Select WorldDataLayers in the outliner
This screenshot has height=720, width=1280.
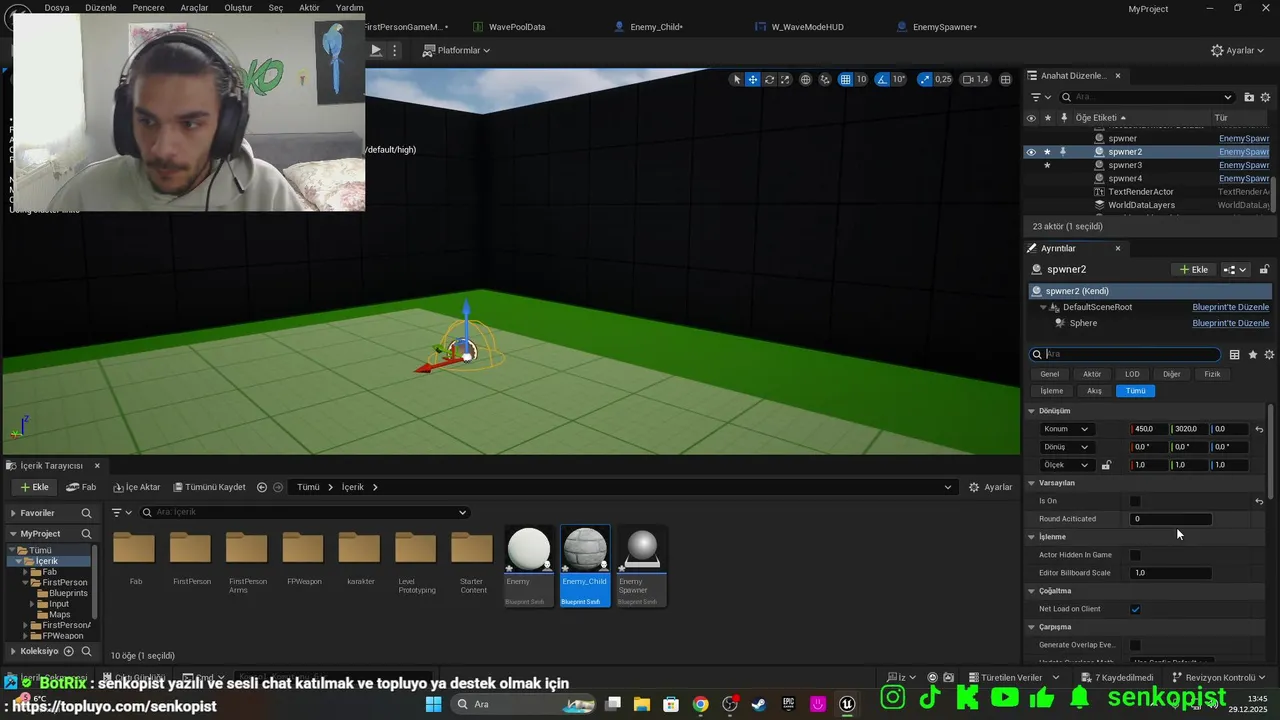point(1141,205)
